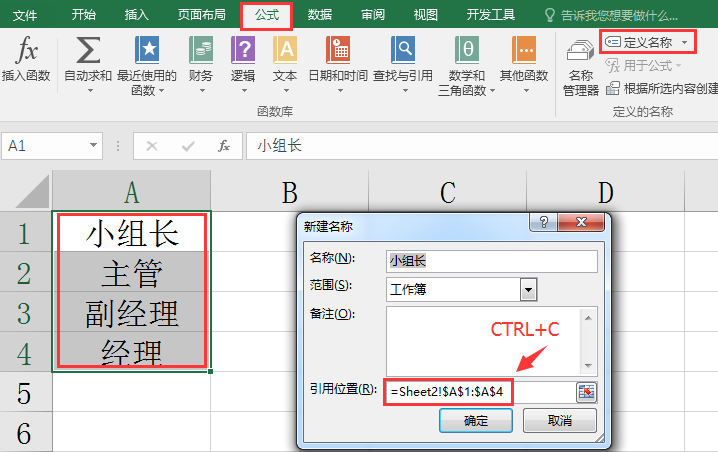Click Create from Selection (根据所选内容创建)
718x452 pixels.
(662, 88)
